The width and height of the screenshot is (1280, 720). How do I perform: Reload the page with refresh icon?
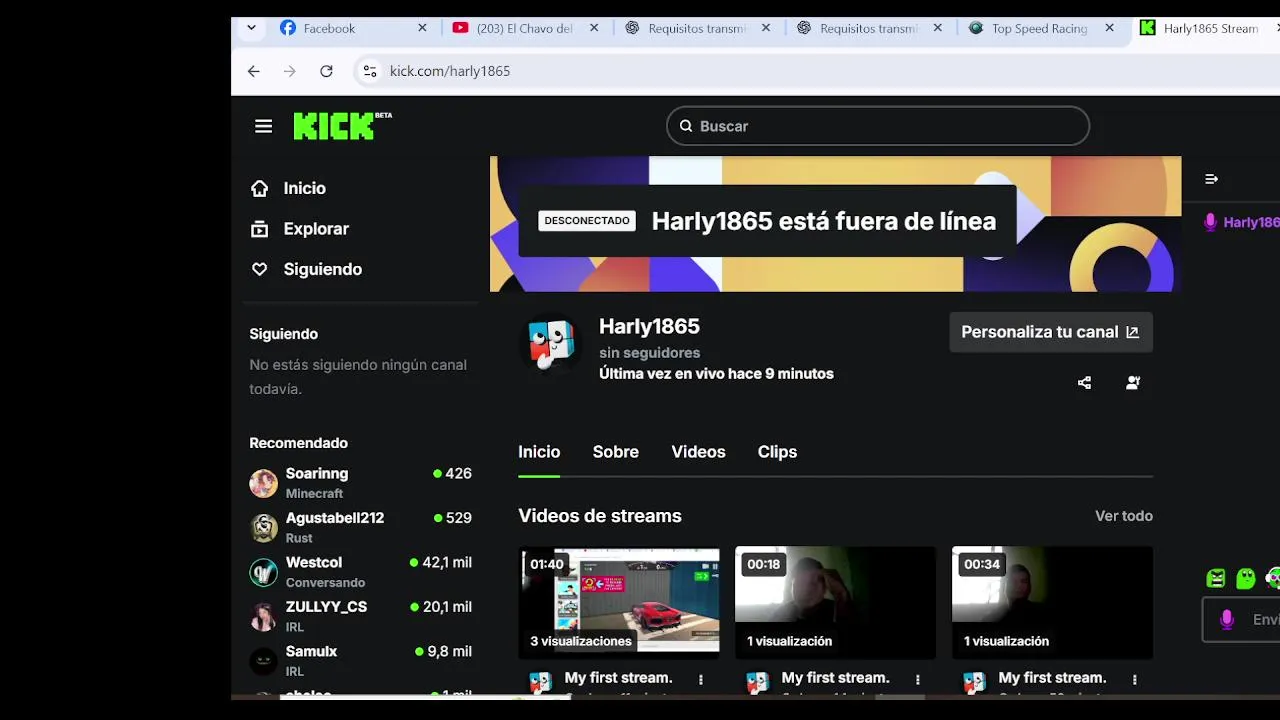tap(326, 71)
